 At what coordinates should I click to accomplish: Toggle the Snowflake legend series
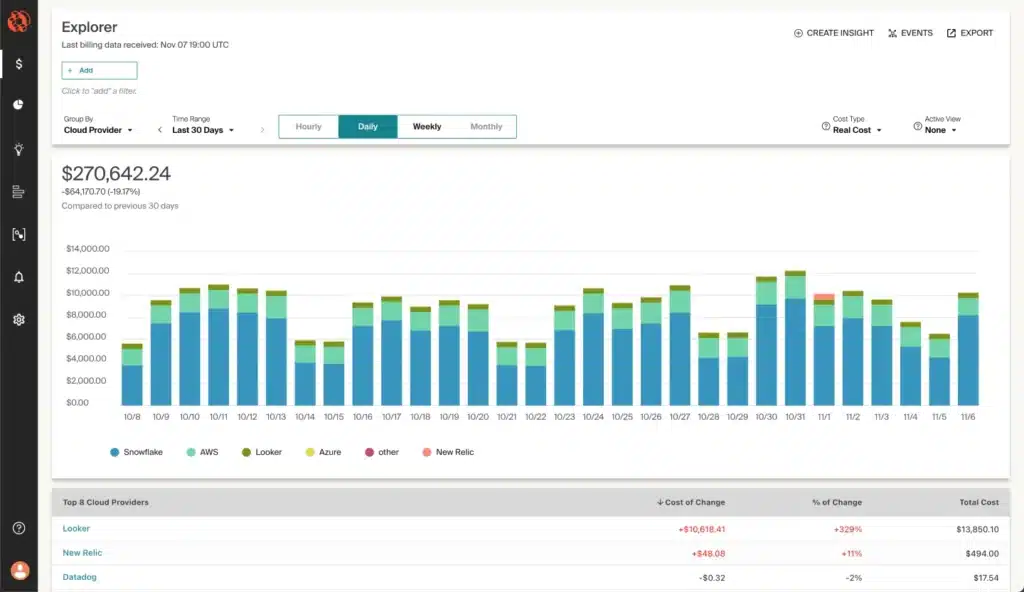[x=136, y=452]
